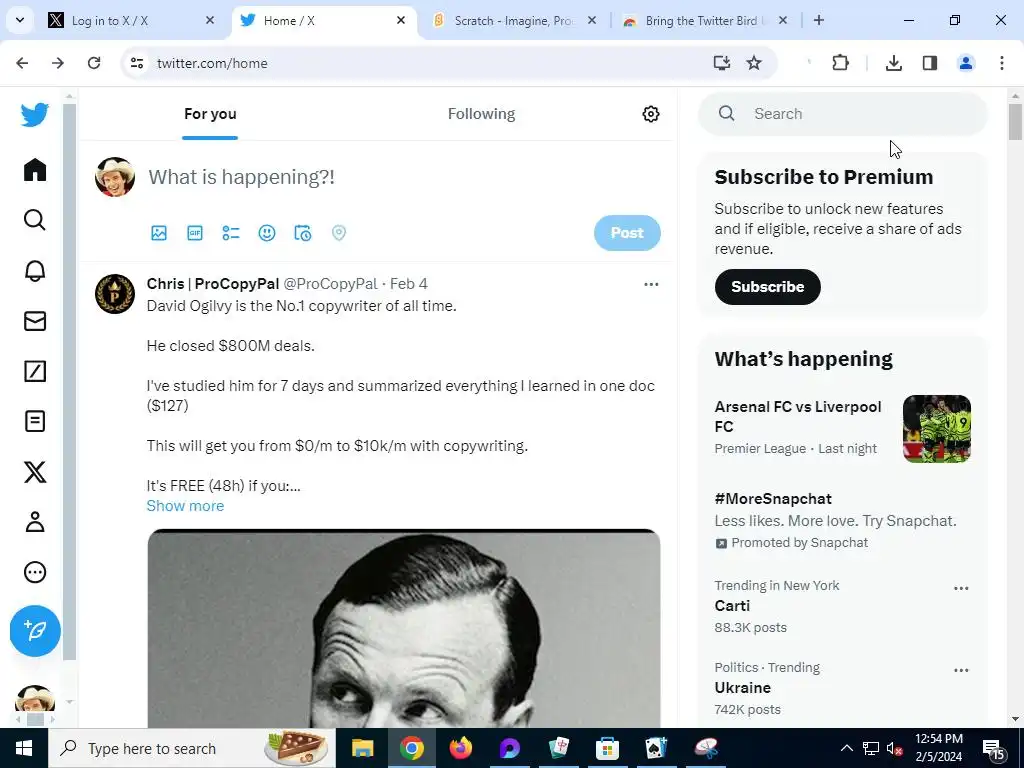Open Messages envelope icon
1024x768 pixels.
coord(35,321)
